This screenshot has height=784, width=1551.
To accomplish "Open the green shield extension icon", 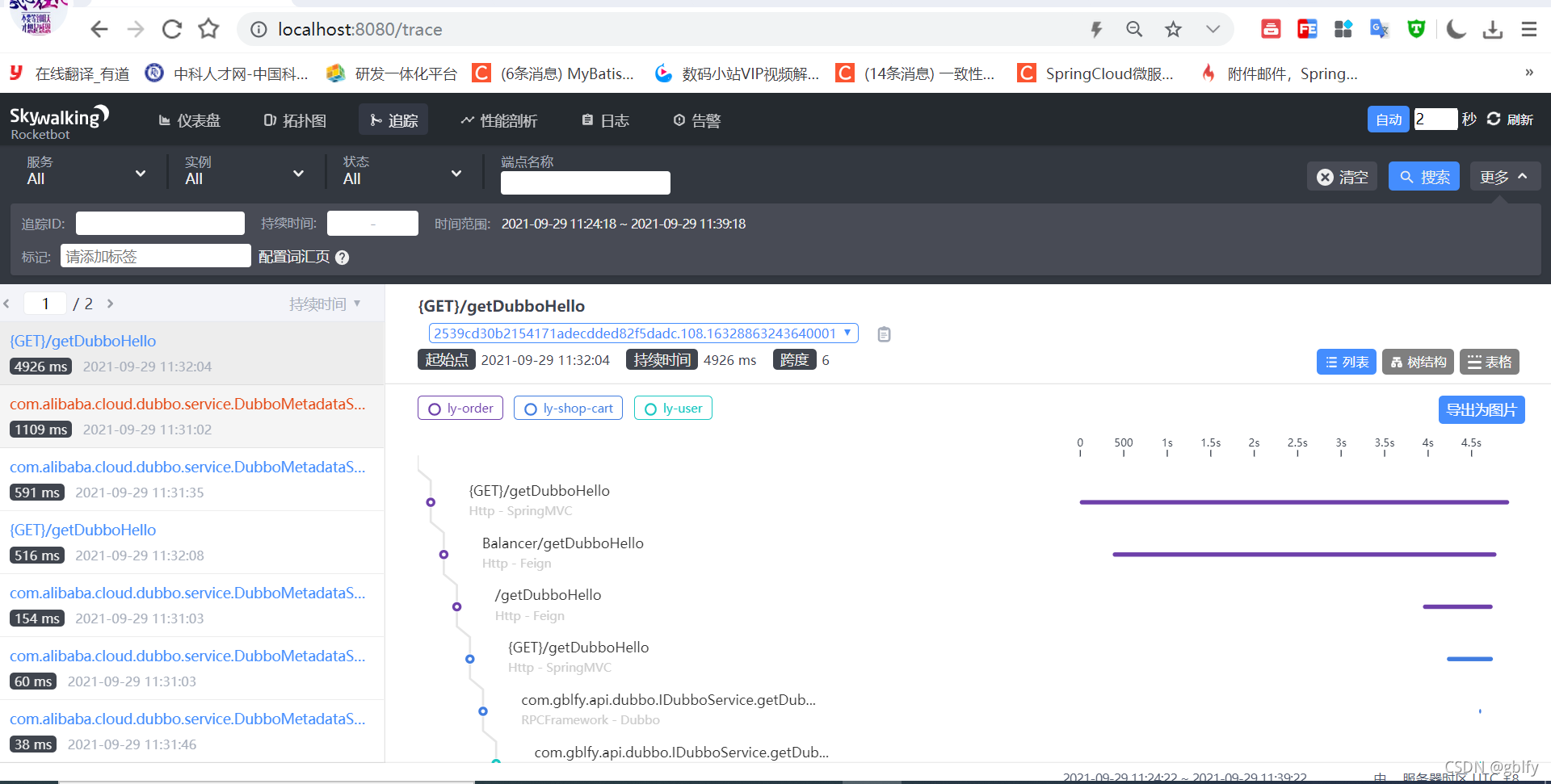I will click(x=1416, y=30).
